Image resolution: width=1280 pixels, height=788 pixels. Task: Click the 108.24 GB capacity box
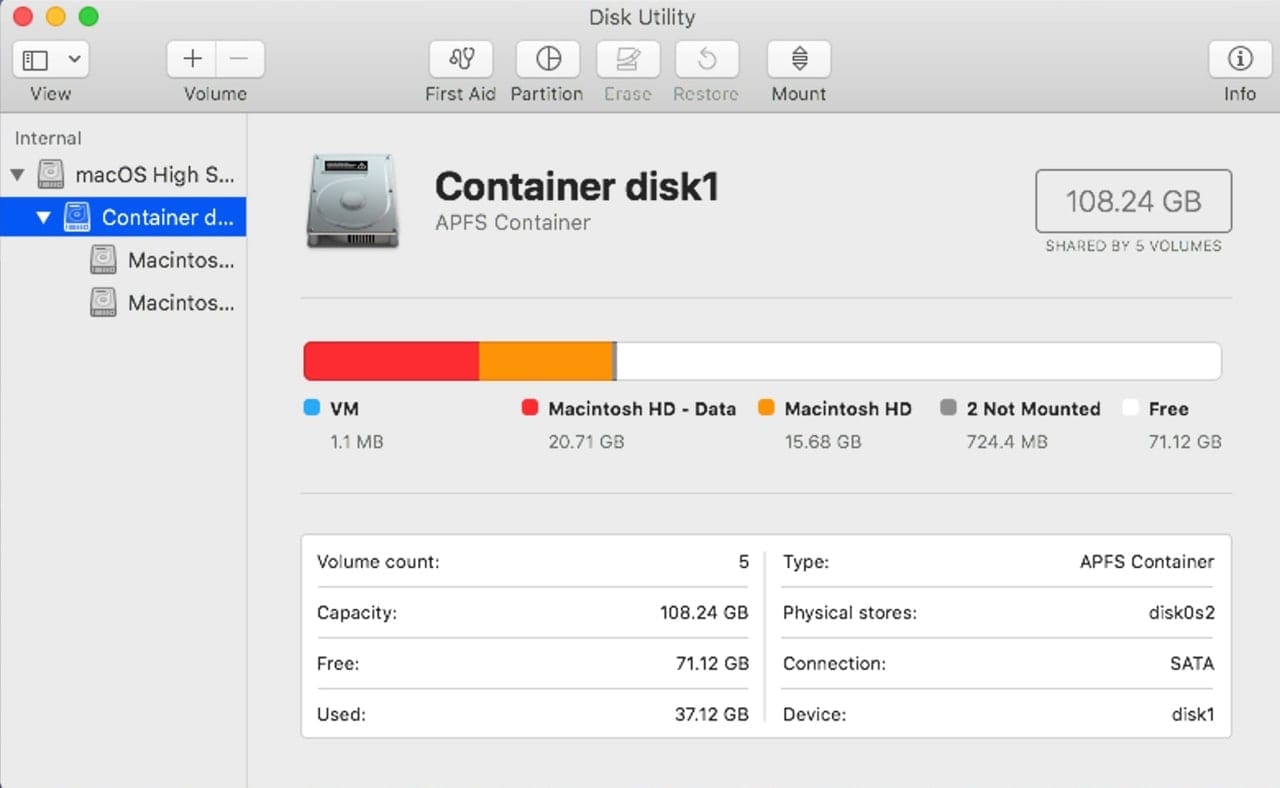pos(1132,201)
